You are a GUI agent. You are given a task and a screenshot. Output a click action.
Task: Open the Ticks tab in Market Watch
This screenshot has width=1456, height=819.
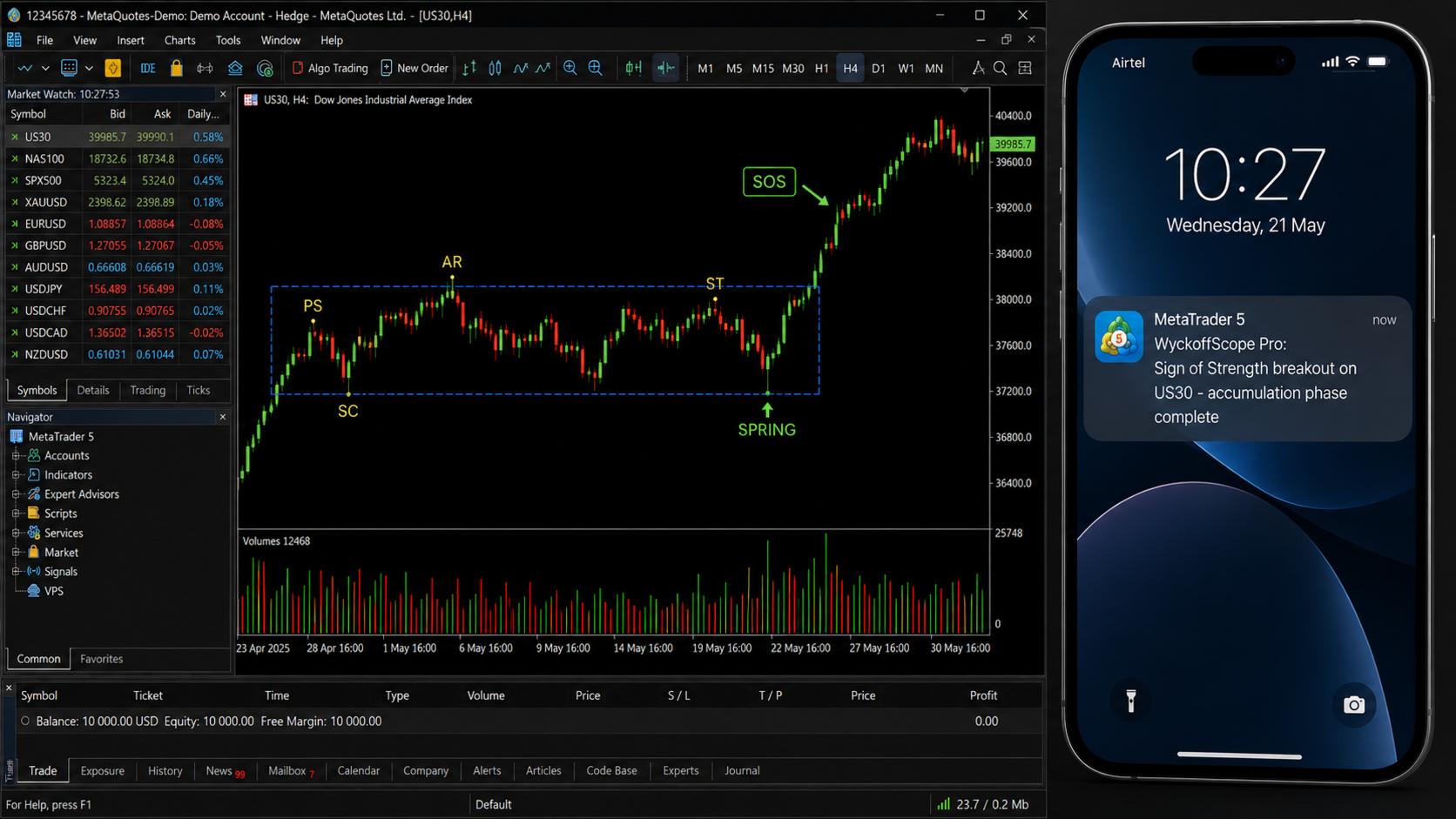(198, 390)
